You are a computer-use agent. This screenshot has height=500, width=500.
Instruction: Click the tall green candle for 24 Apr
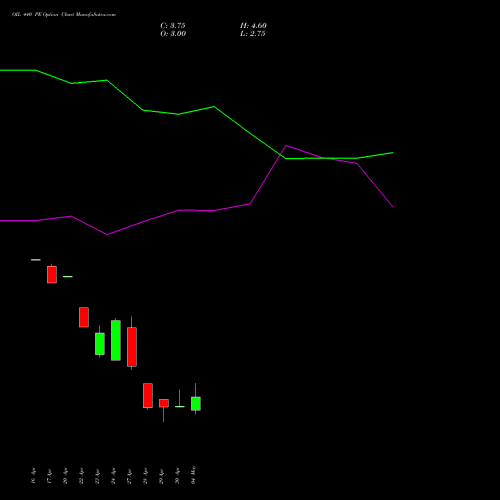tap(116, 340)
